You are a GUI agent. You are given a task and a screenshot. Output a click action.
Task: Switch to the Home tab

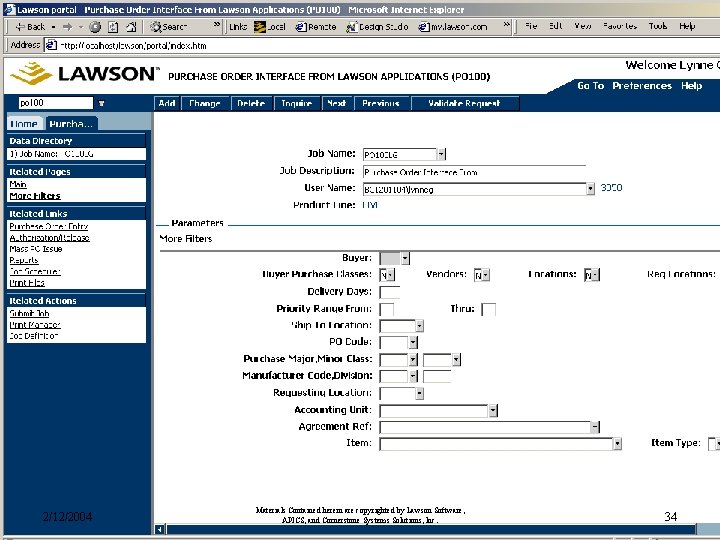tap(24, 124)
